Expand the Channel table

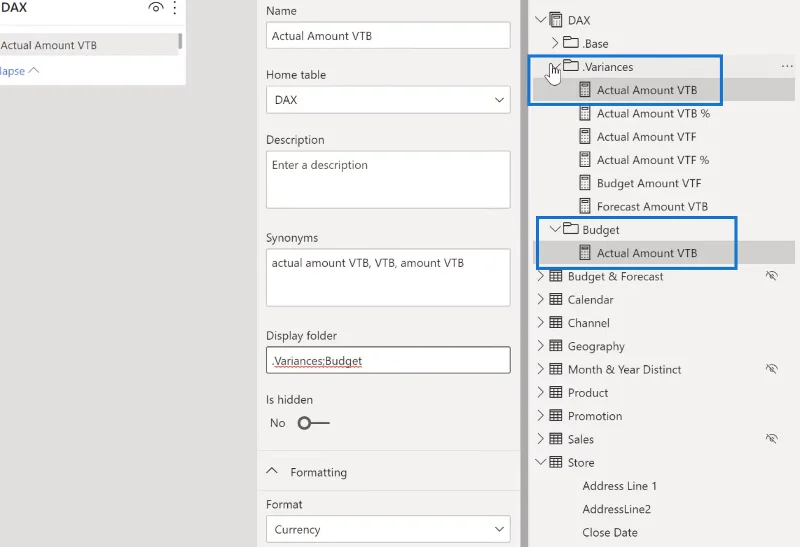point(540,322)
